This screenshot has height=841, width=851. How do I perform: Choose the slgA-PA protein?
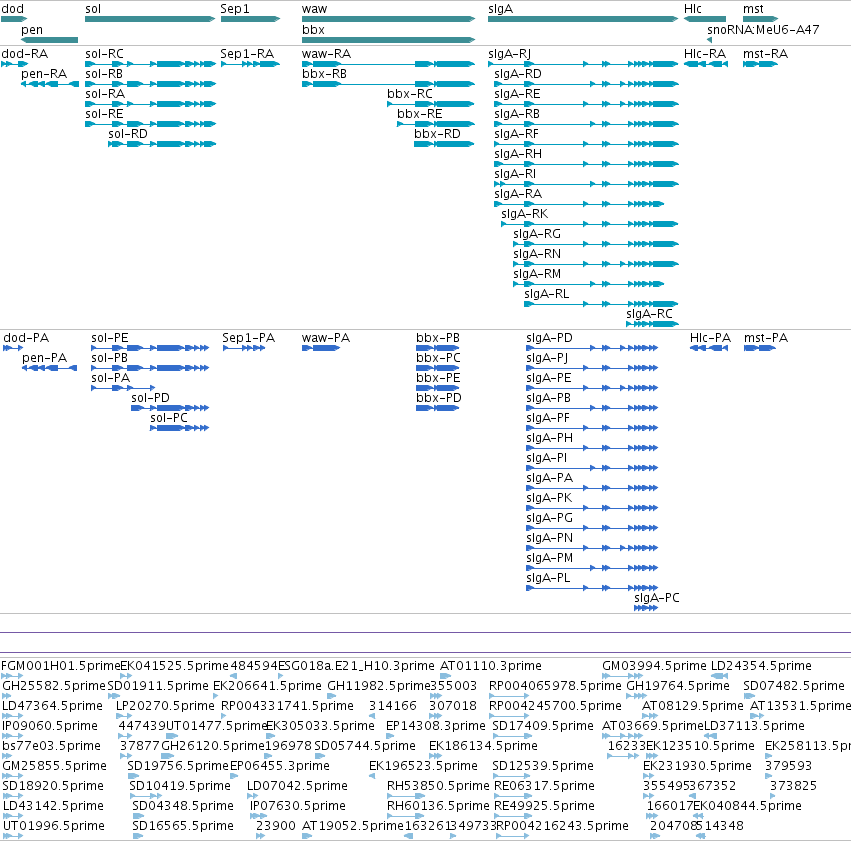coord(592,488)
